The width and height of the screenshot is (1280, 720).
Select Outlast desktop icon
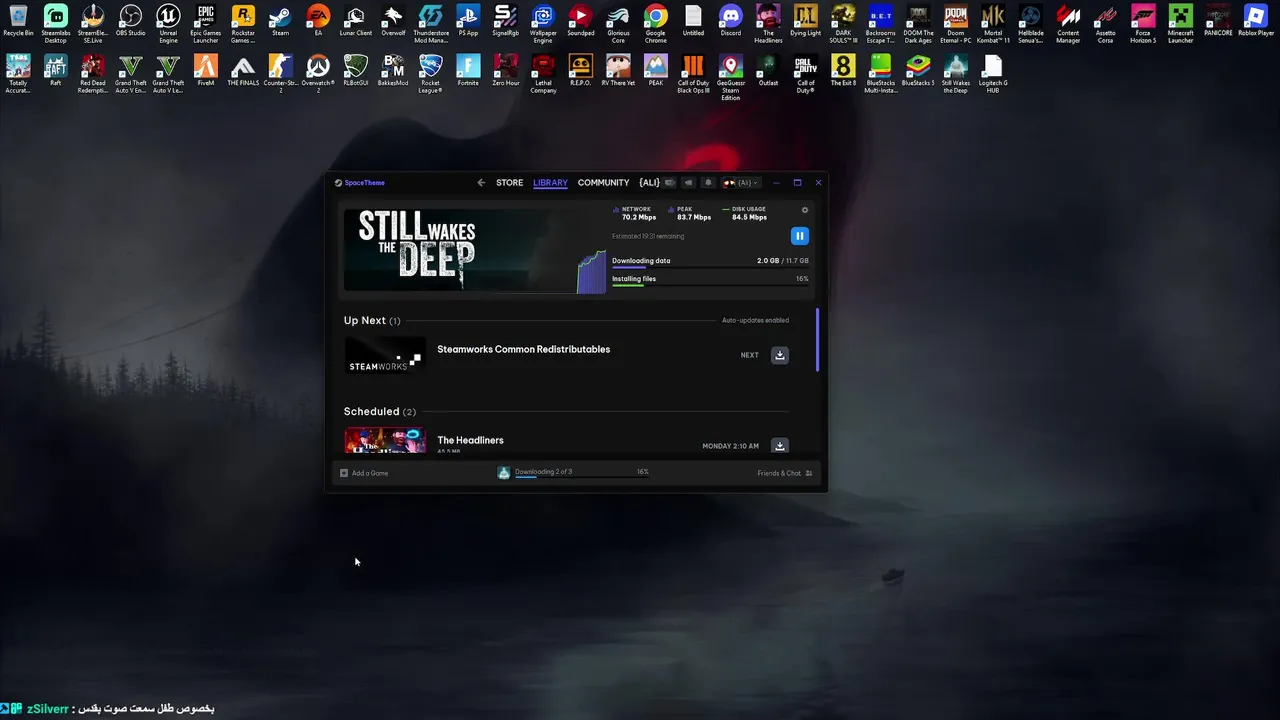768,70
